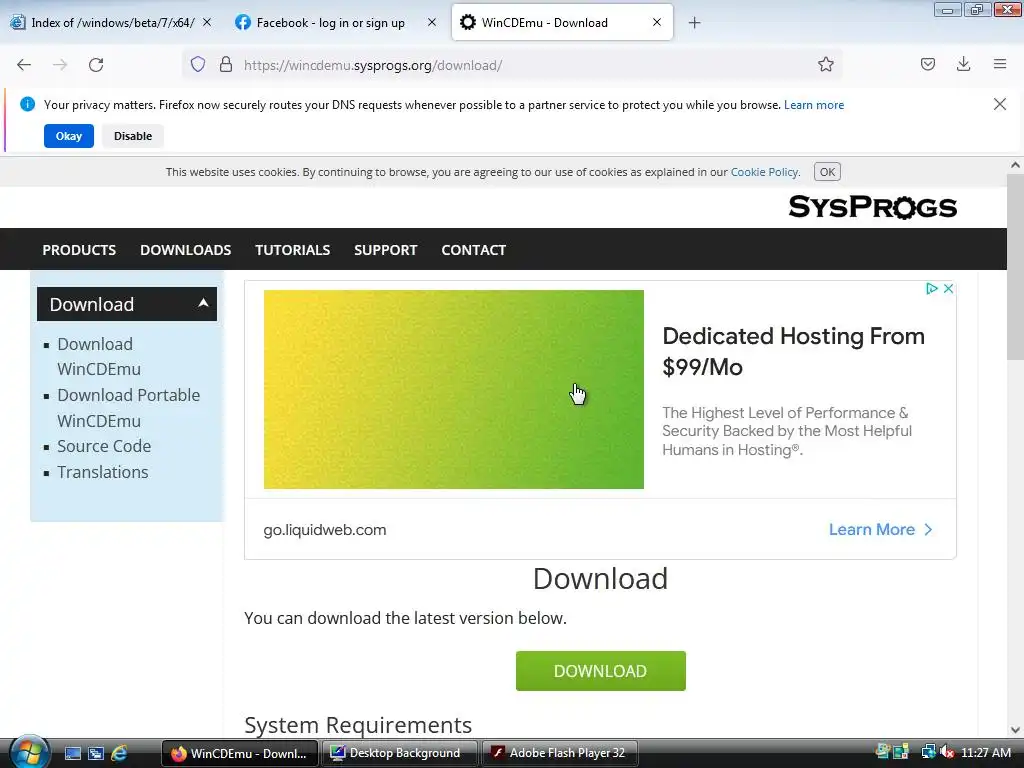1024x768 pixels.
Task: Open the Cookie Policy link
Action: pyautogui.click(x=764, y=172)
